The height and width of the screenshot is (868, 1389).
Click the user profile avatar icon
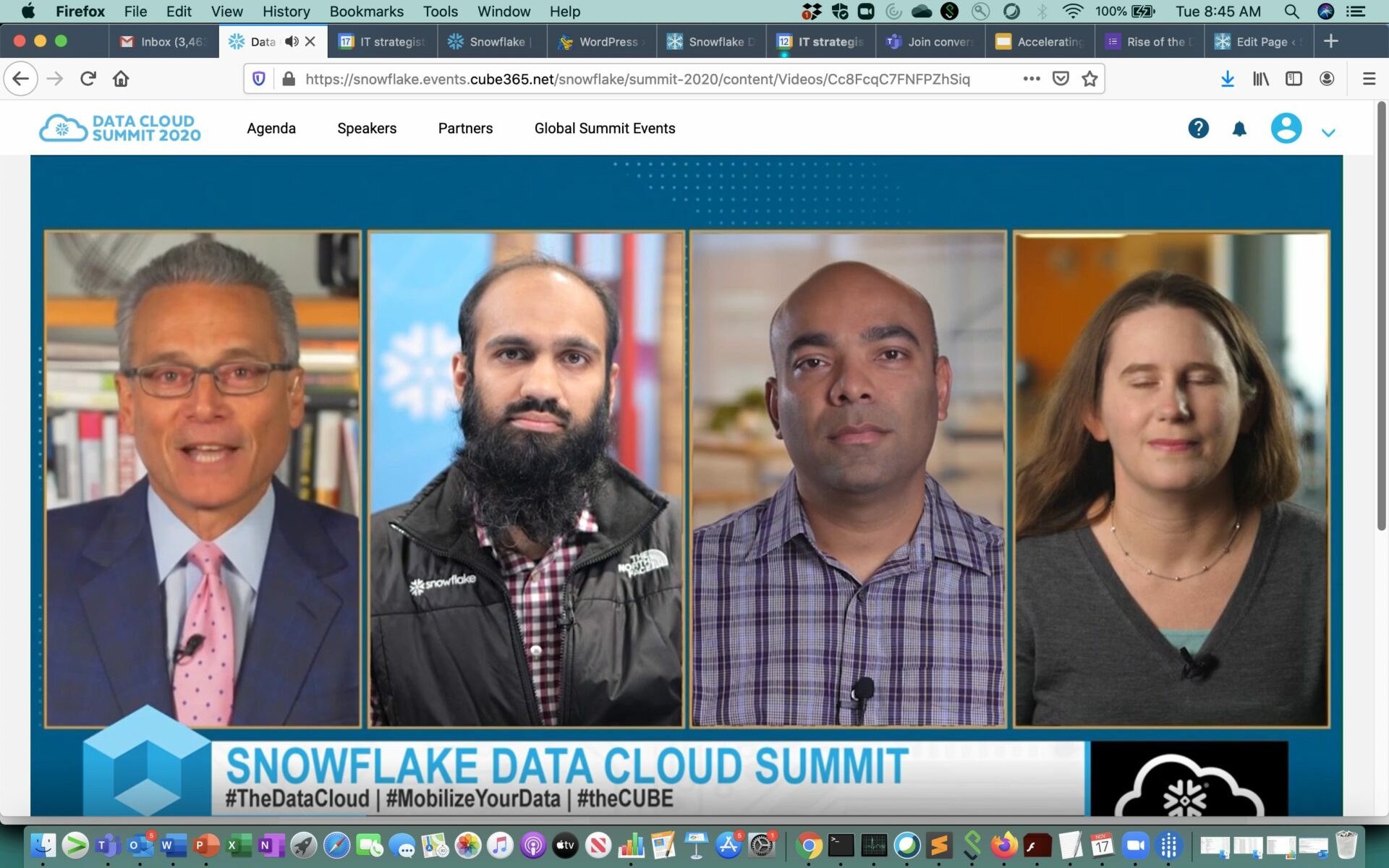point(1286,129)
